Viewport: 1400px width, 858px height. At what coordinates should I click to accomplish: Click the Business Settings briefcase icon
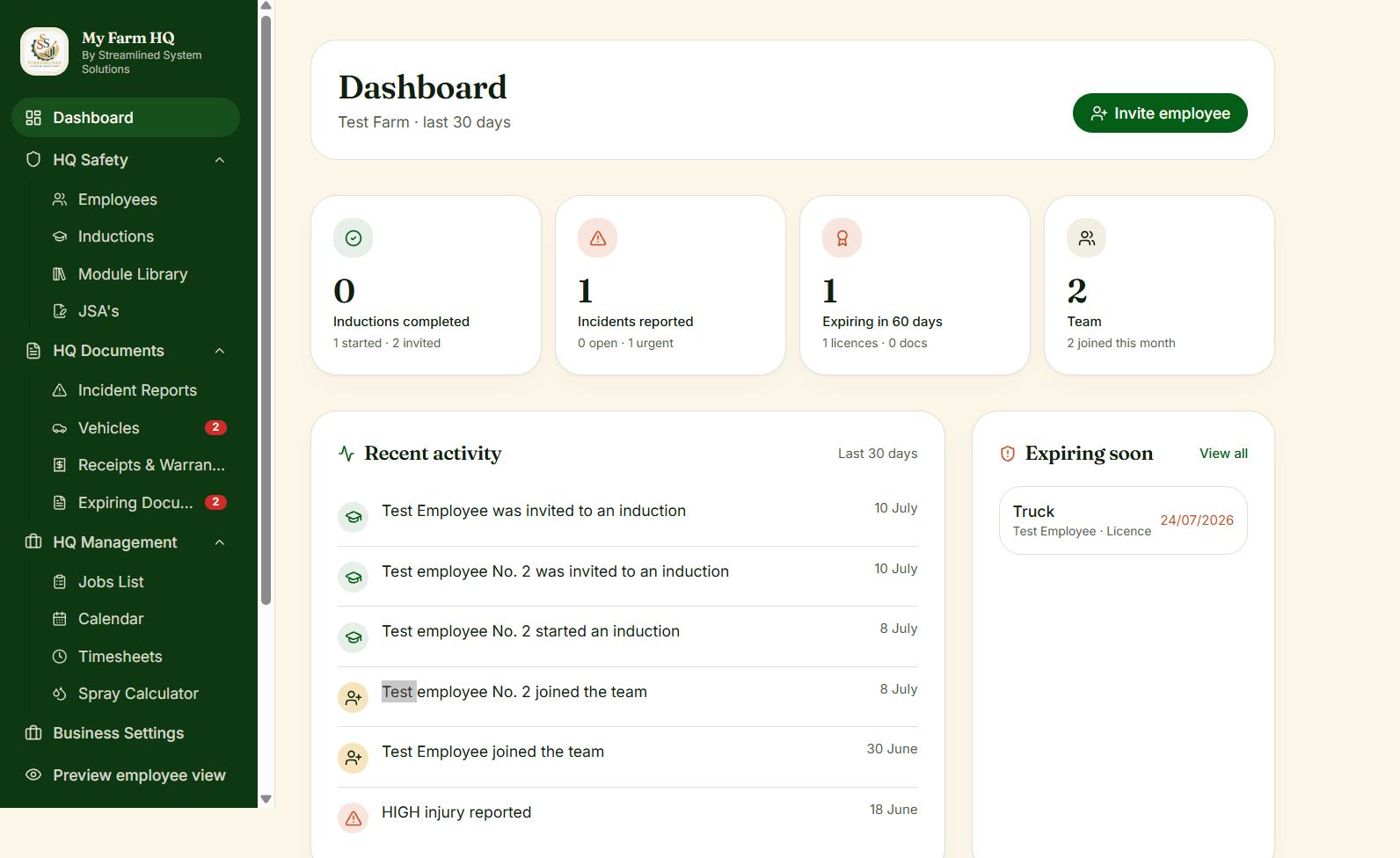(x=33, y=733)
